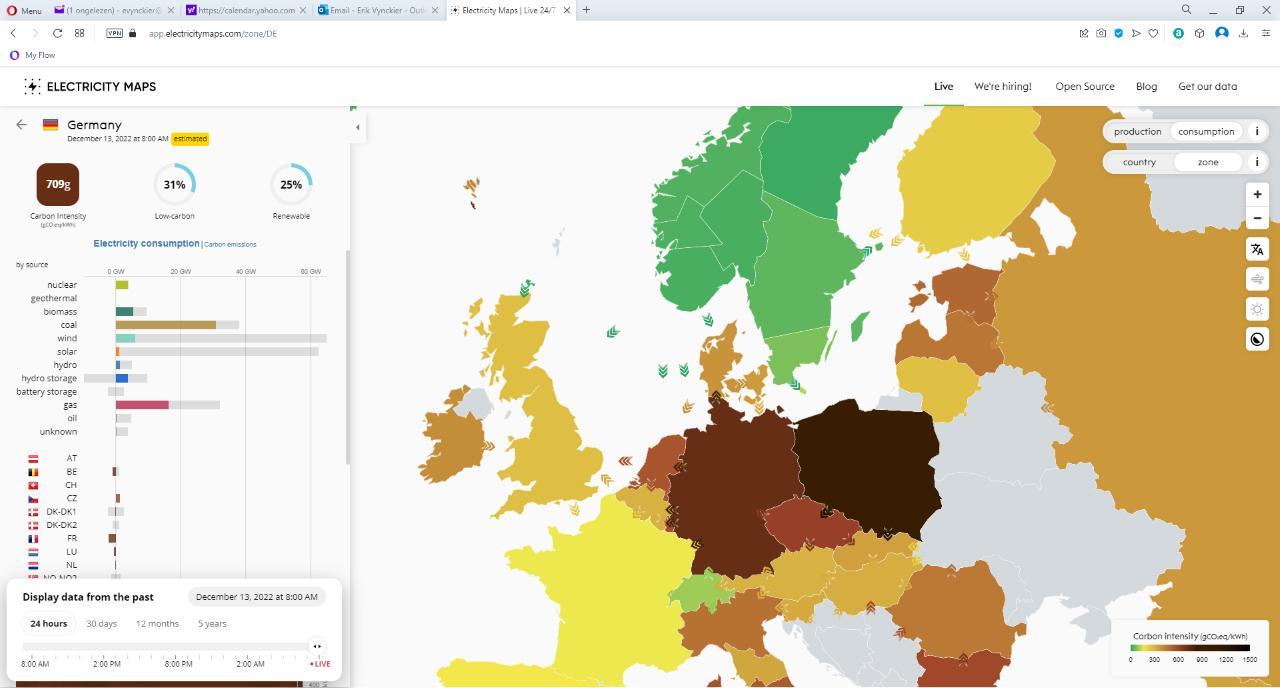Image resolution: width=1280 pixels, height=688 pixels.
Task: Click the 31% low-carbon gauge
Action: click(174, 184)
